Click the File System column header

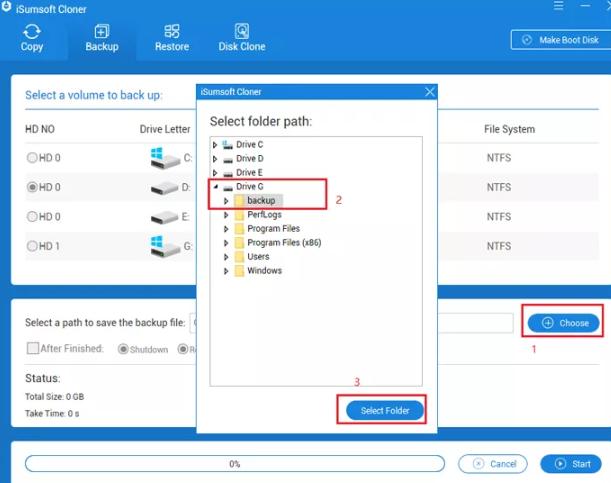(509, 129)
